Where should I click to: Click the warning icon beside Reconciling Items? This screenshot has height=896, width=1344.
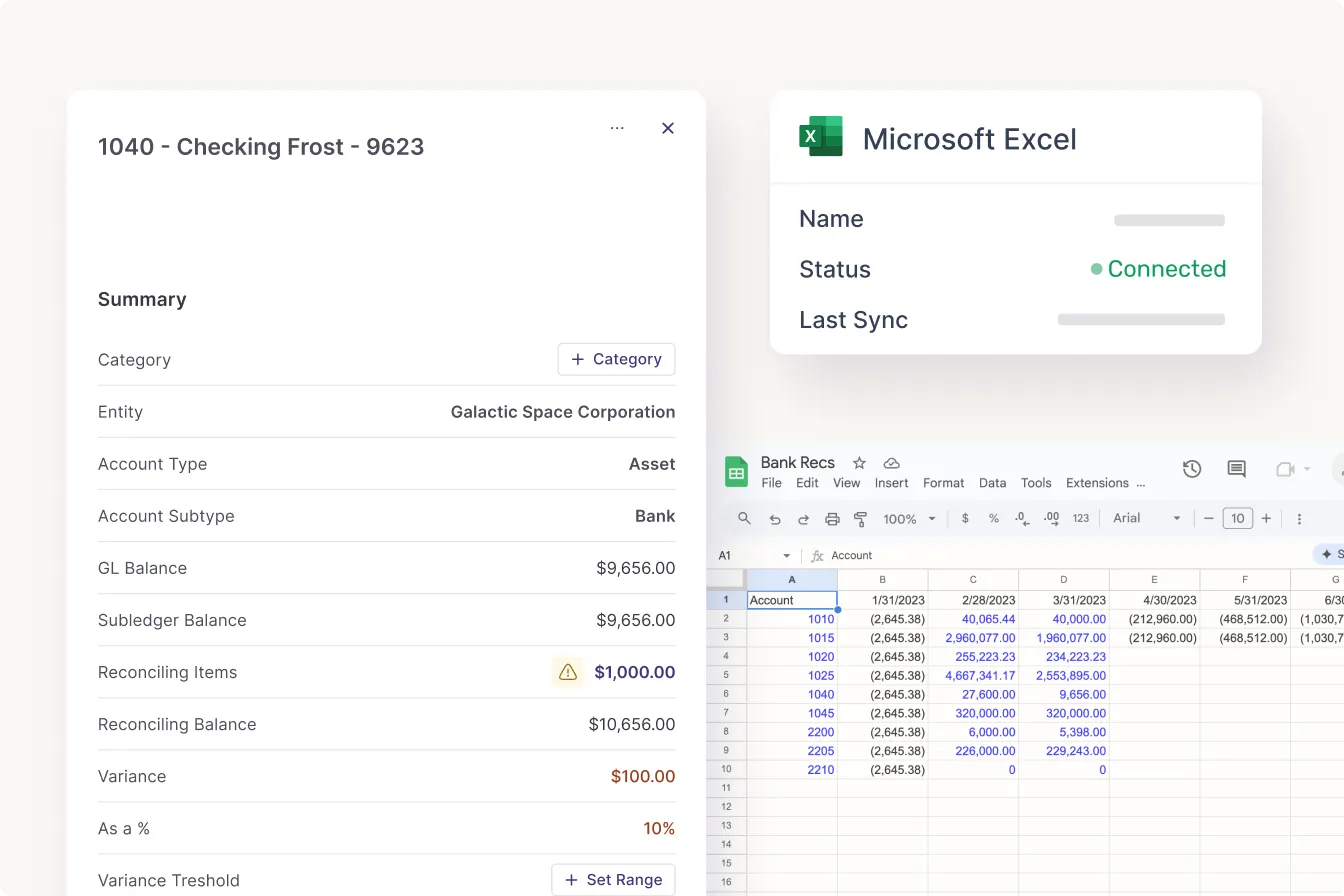568,672
